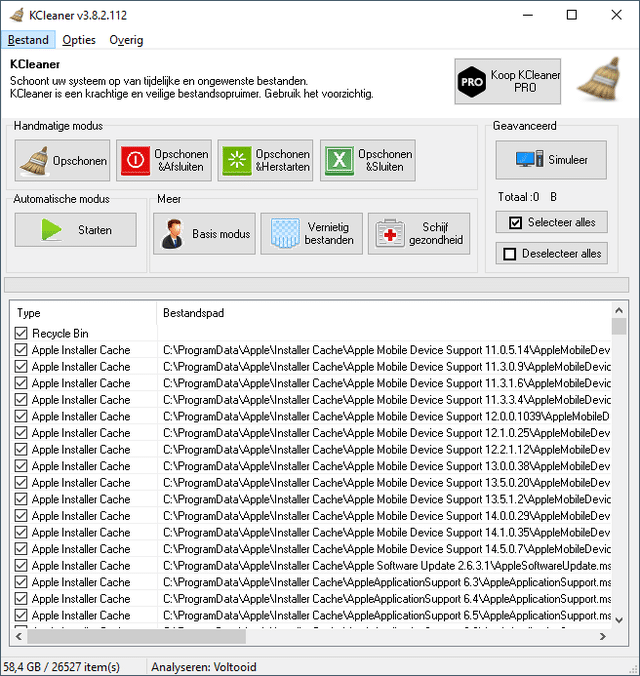Screen dimensions: 640x676
Task: Click the Bestandspad column header
Action: 384,313
